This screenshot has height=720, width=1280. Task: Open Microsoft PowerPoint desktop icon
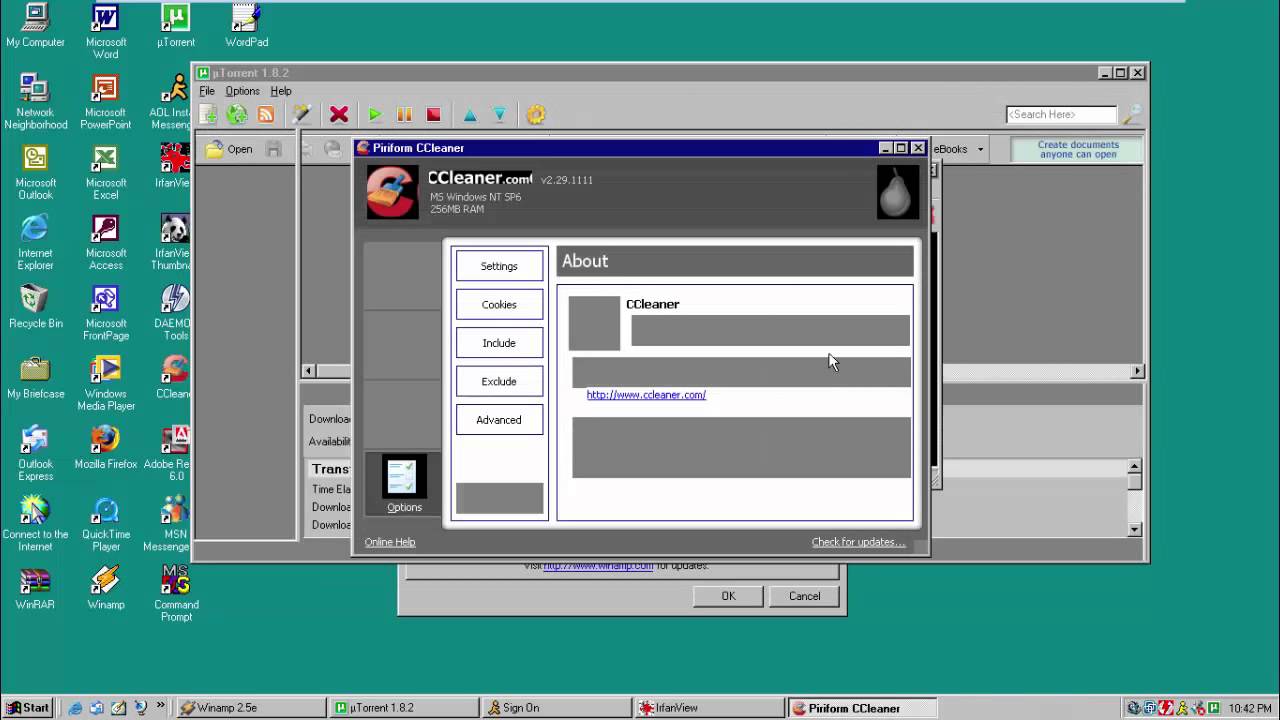[106, 102]
